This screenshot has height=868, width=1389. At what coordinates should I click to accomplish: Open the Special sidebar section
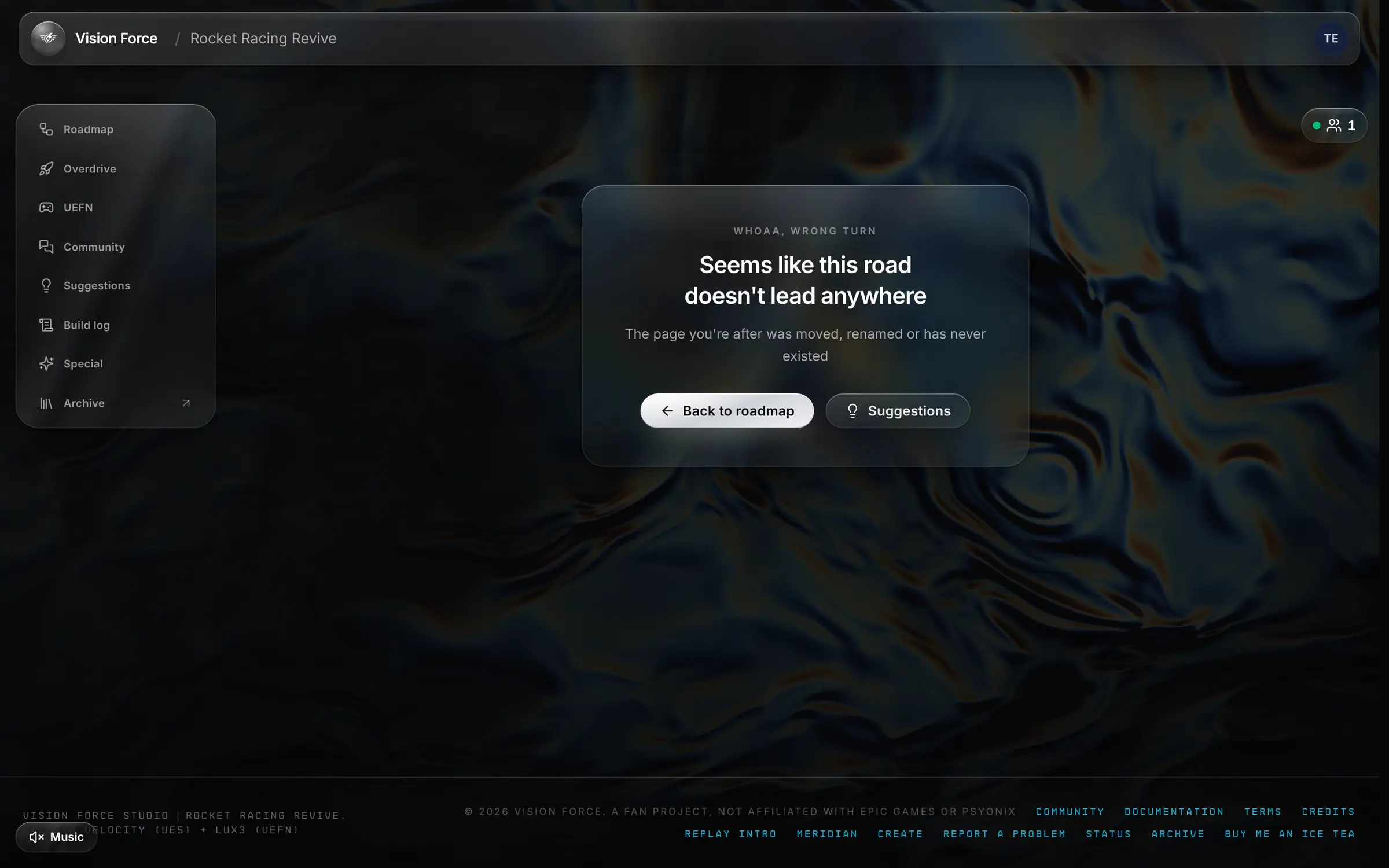click(x=116, y=363)
